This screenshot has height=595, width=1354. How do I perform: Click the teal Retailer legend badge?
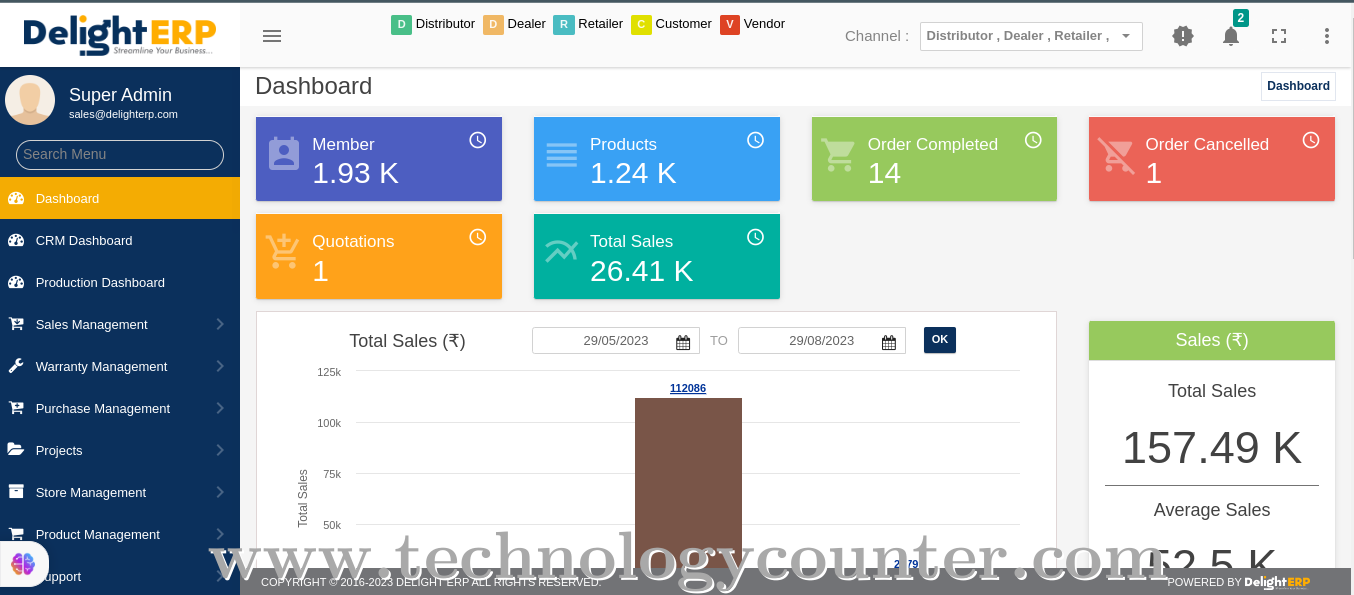[x=564, y=25]
